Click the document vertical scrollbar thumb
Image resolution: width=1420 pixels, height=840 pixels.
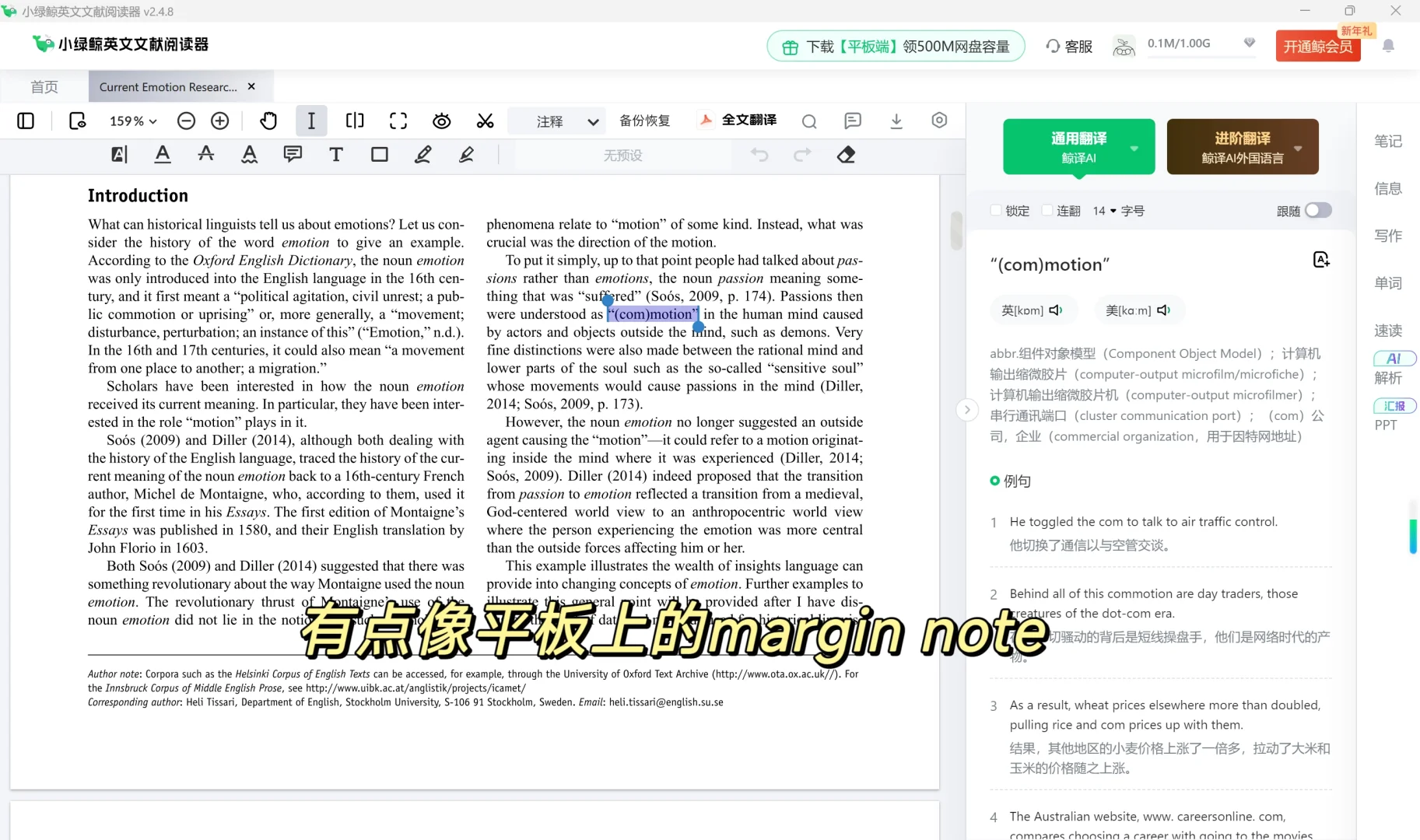956,230
